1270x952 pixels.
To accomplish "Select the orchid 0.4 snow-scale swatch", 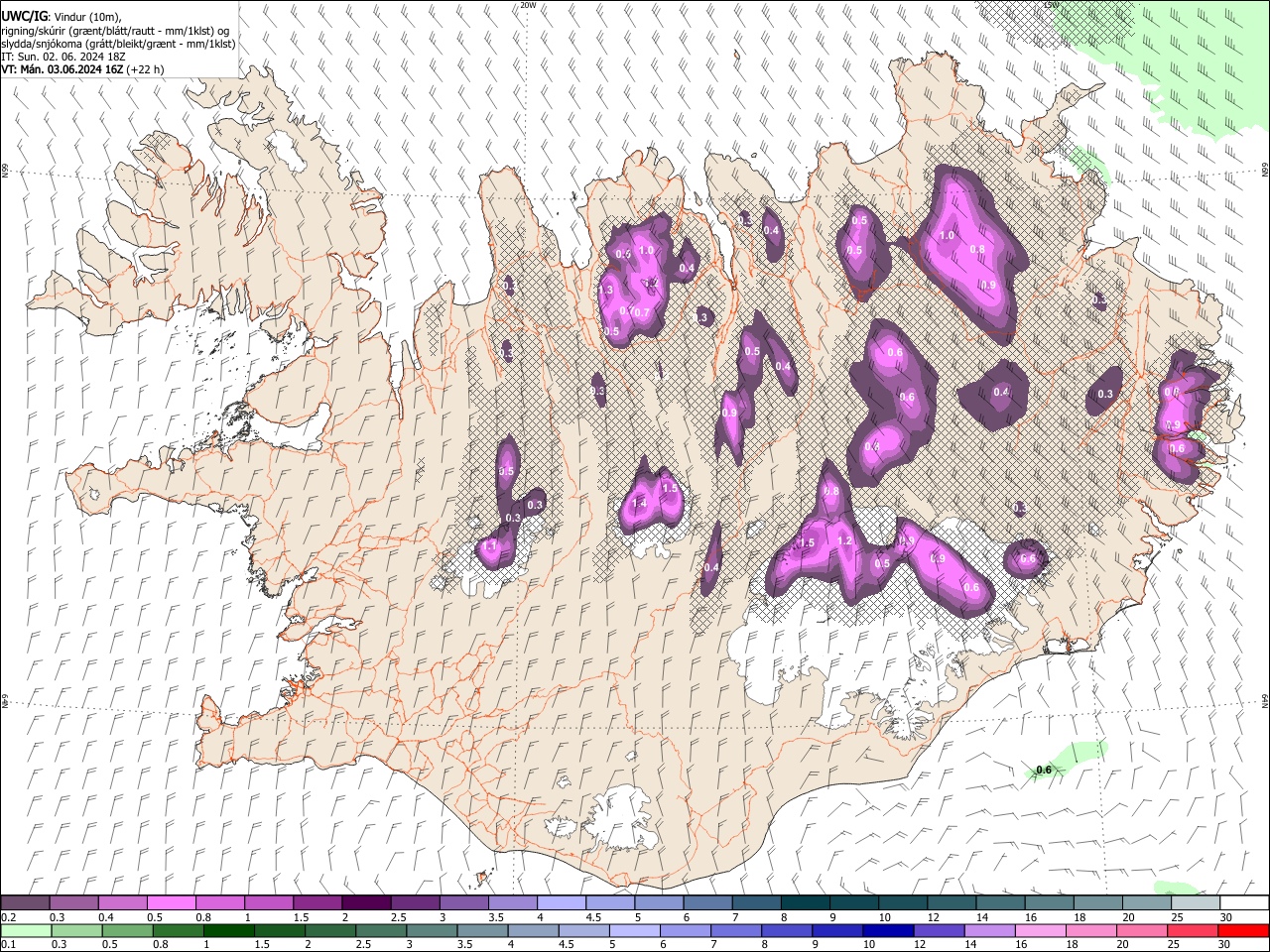I will (123, 903).
